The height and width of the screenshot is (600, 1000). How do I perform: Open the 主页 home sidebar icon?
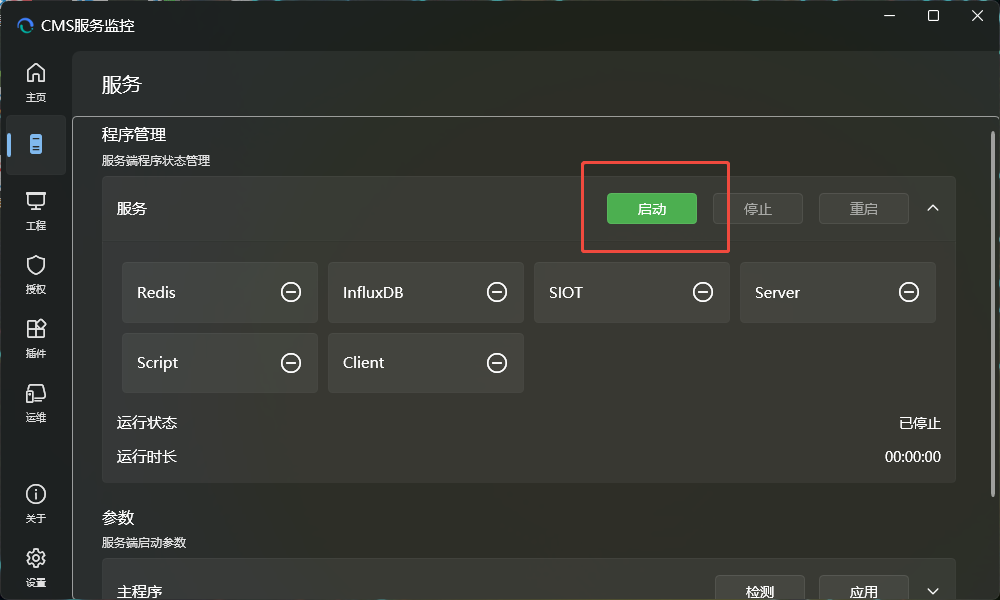tap(36, 82)
